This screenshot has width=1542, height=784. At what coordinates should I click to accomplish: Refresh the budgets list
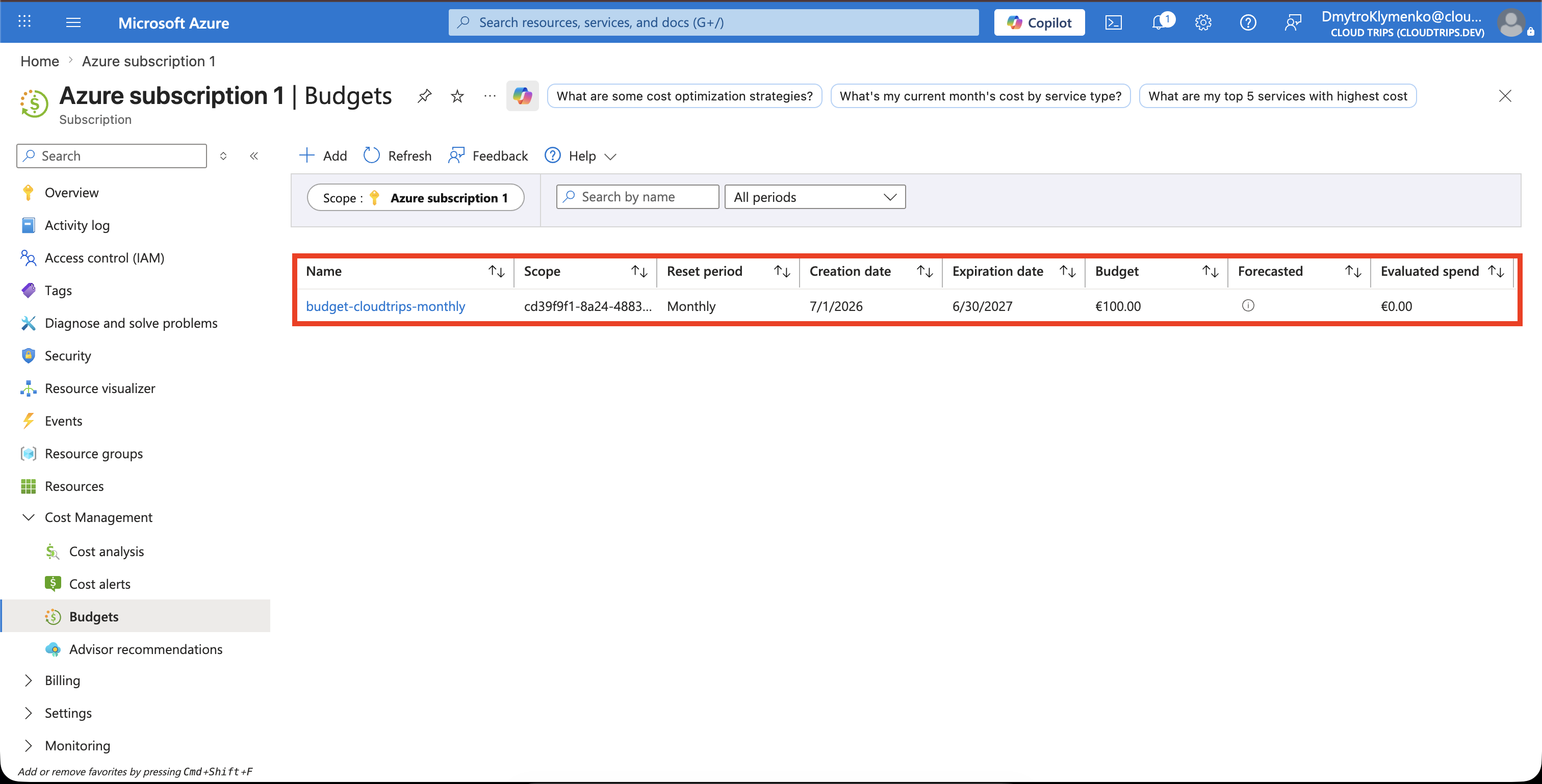coord(397,156)
